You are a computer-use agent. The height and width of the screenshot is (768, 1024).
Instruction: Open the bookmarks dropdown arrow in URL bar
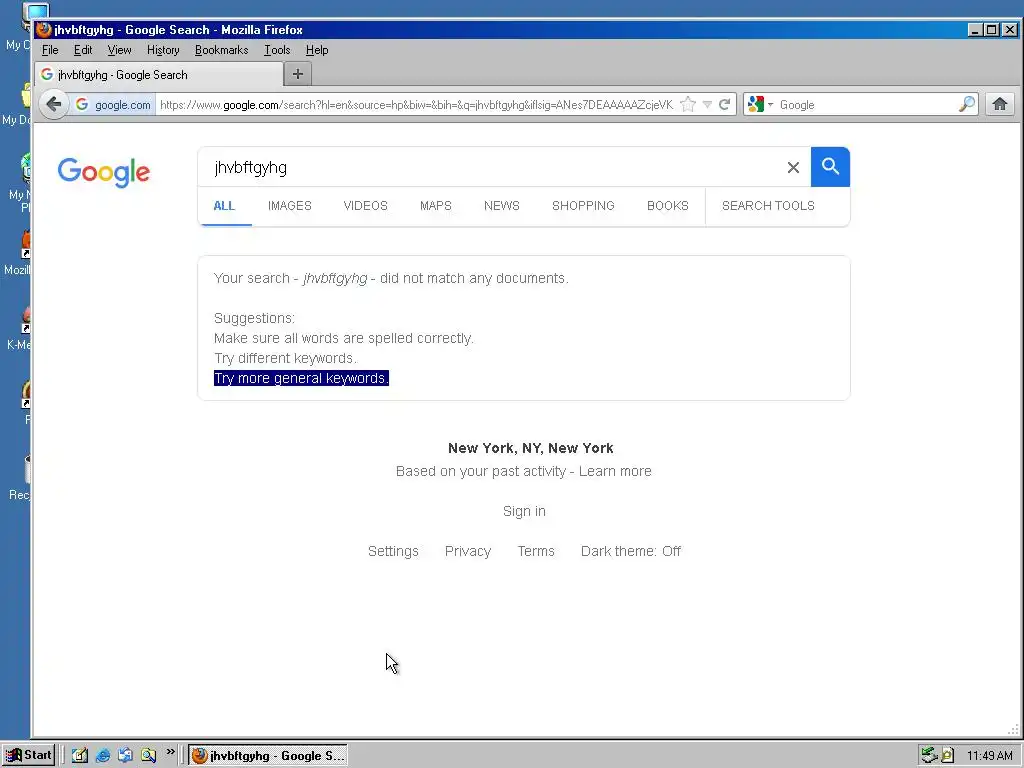(x=707, y=104)
